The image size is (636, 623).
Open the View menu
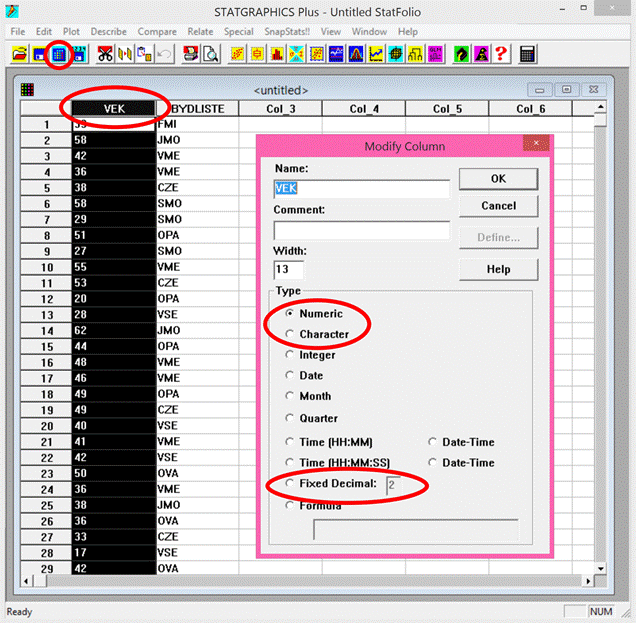(x=331, y=32)
